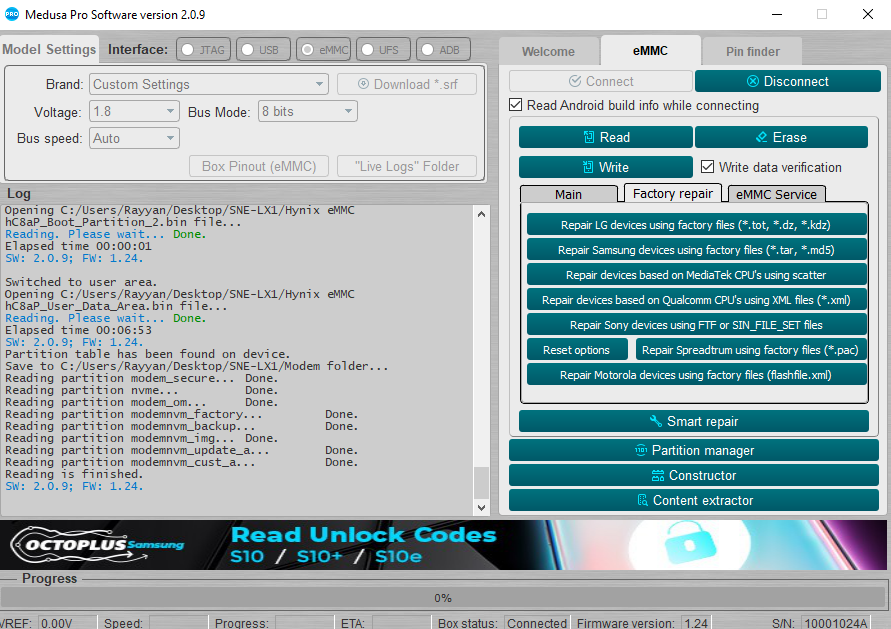Click the Octoplus Samsung logo in banner
Image resolution: width=891 pixels, height=629 pixels.
[x=97, y=545]
